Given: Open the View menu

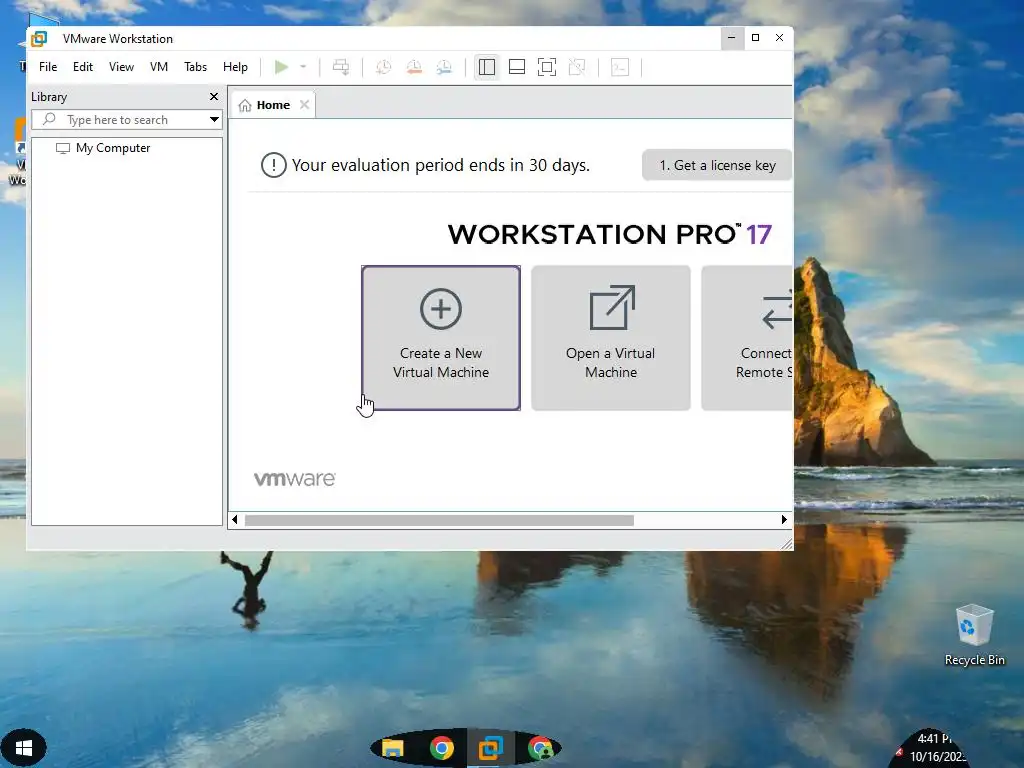Looking at the screenshot, I should [121, 67].
